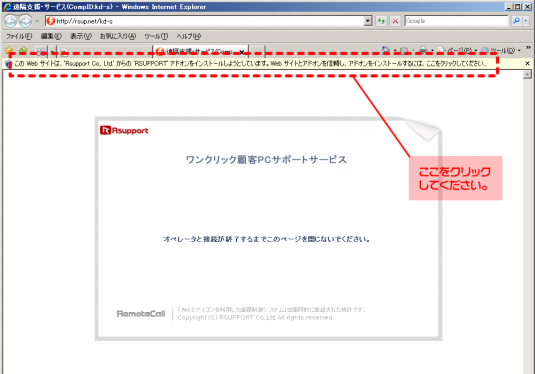Expand the command bar overflow chevron

(528, 48)
